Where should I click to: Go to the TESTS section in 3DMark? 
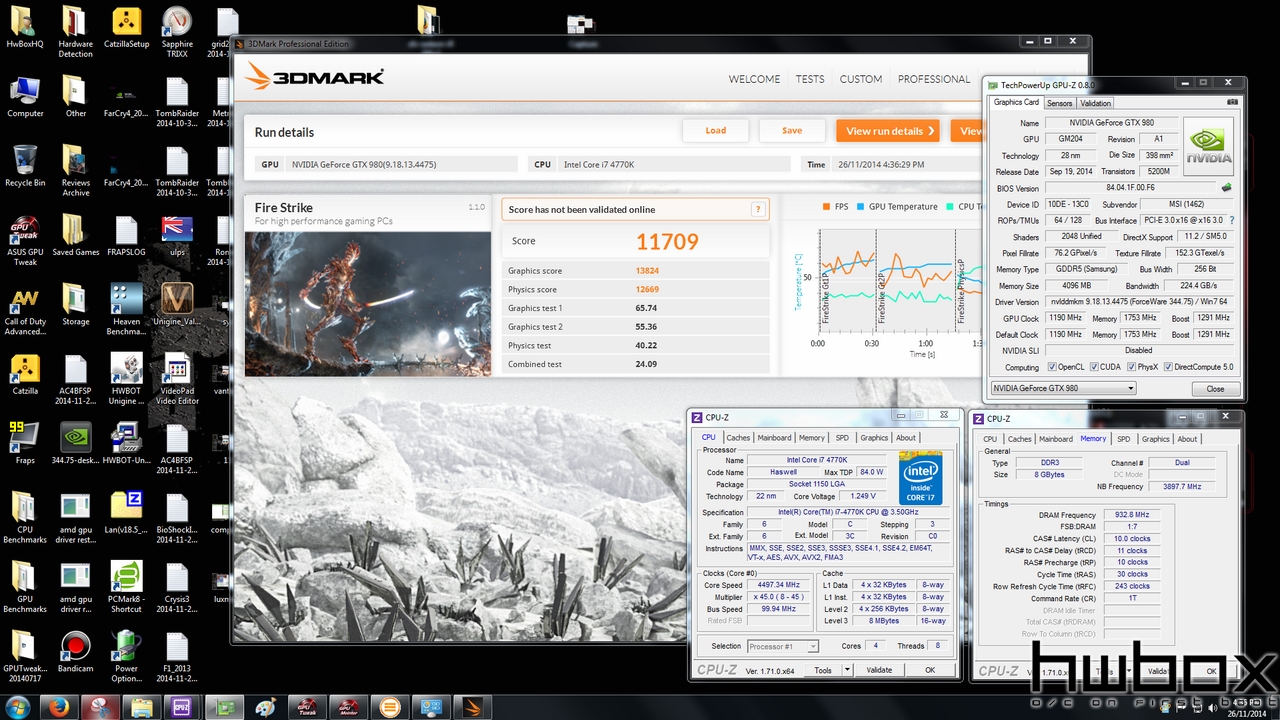[810, 79]
